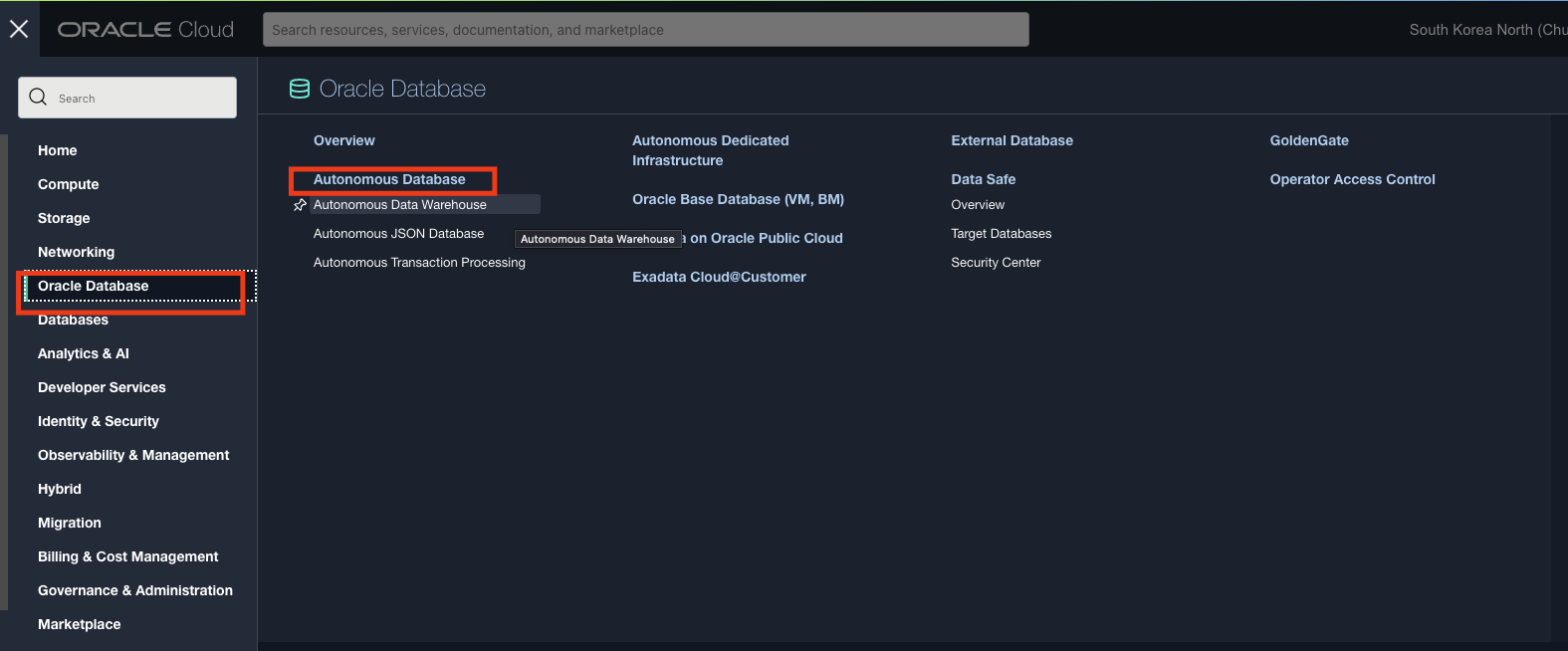1568x651 pixels.
Task: Open Observability & Management category
Action: click(133, 455)
